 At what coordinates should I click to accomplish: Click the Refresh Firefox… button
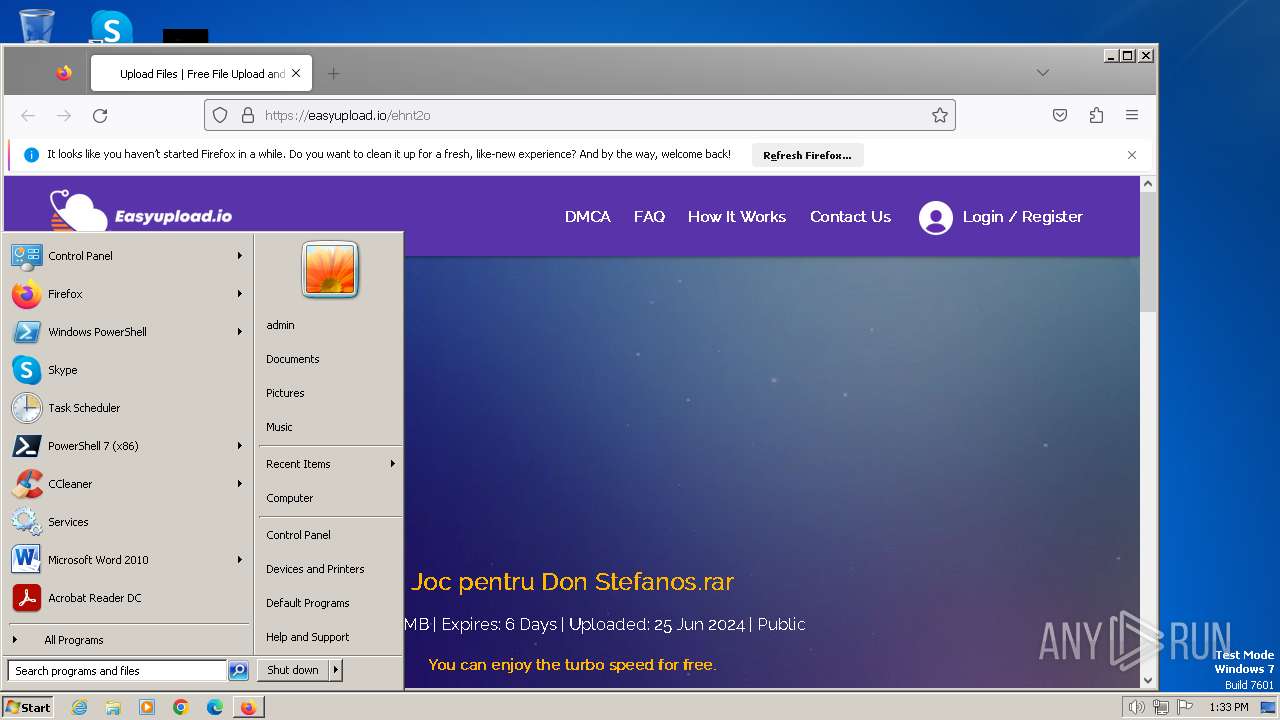[x=807, y=155]
